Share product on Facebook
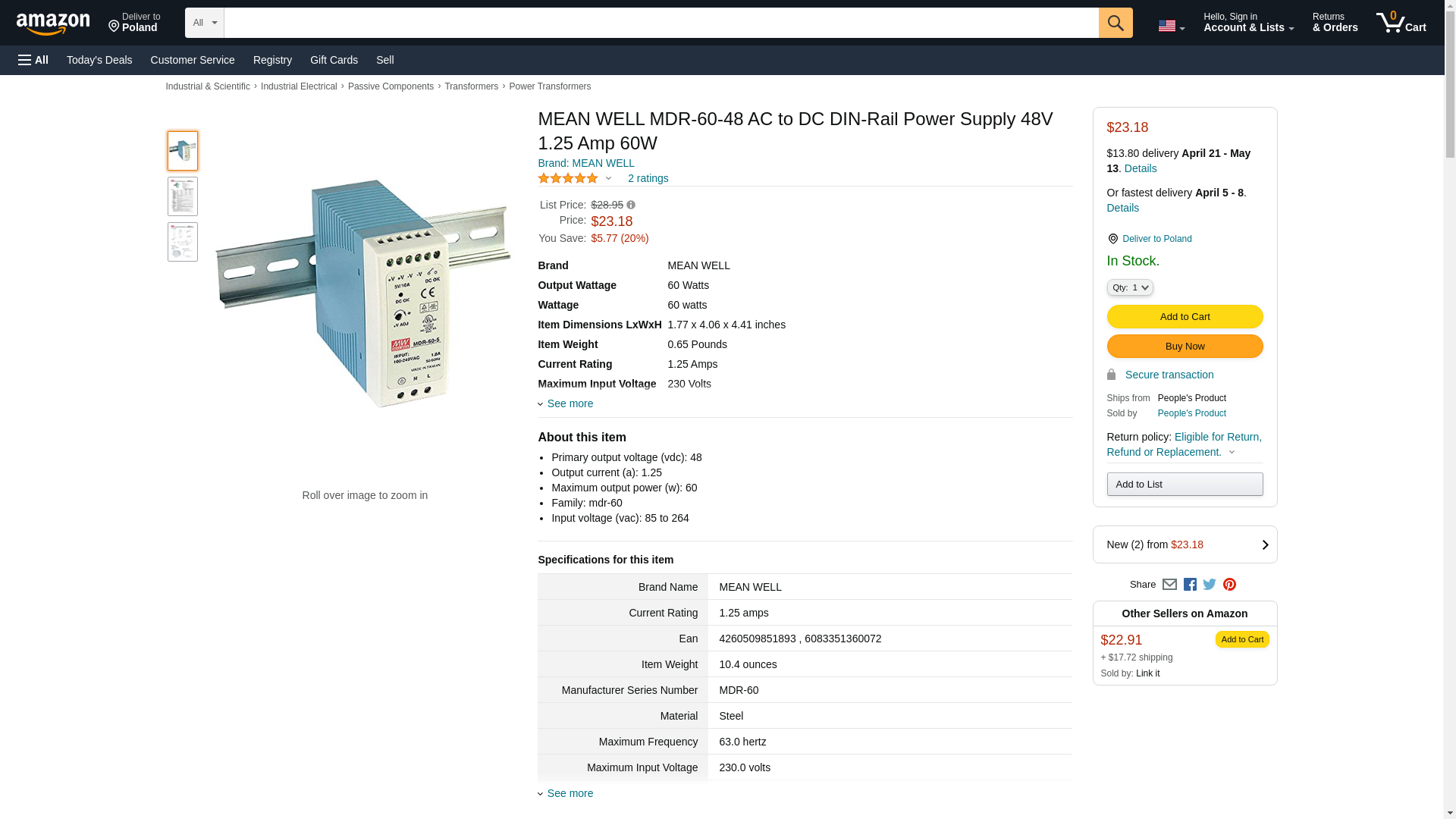 [x=1190, y=585]
